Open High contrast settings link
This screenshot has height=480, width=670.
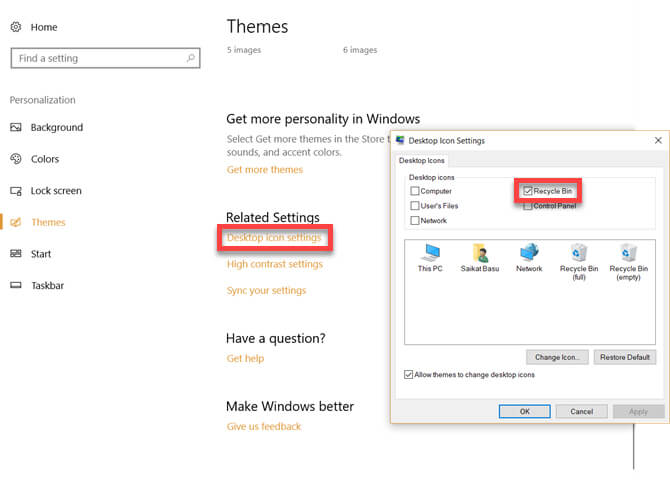pos(275,264)
